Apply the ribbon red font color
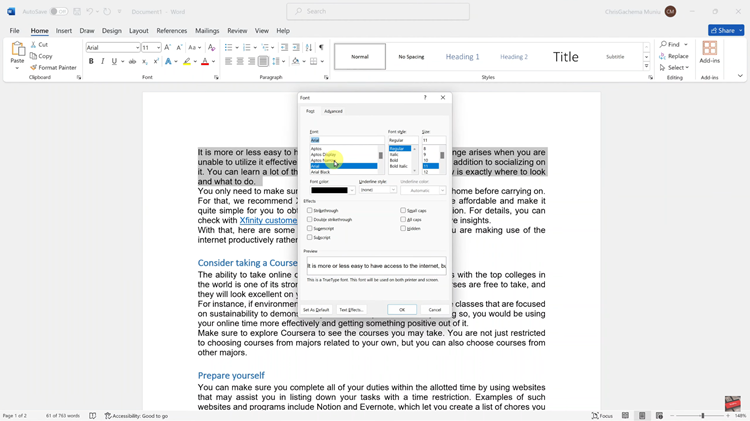 point(205,61)
